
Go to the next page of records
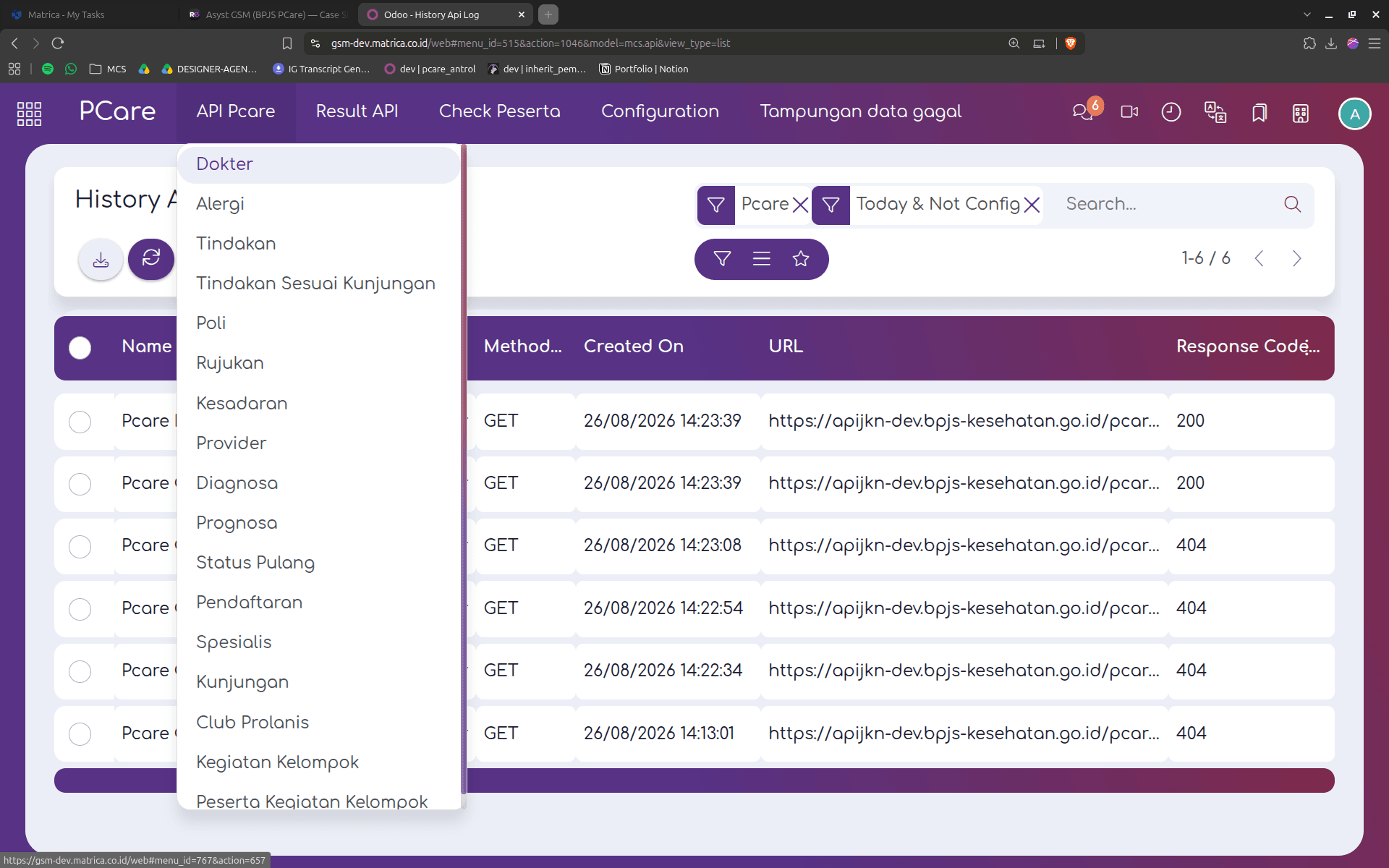[1297, 258]
